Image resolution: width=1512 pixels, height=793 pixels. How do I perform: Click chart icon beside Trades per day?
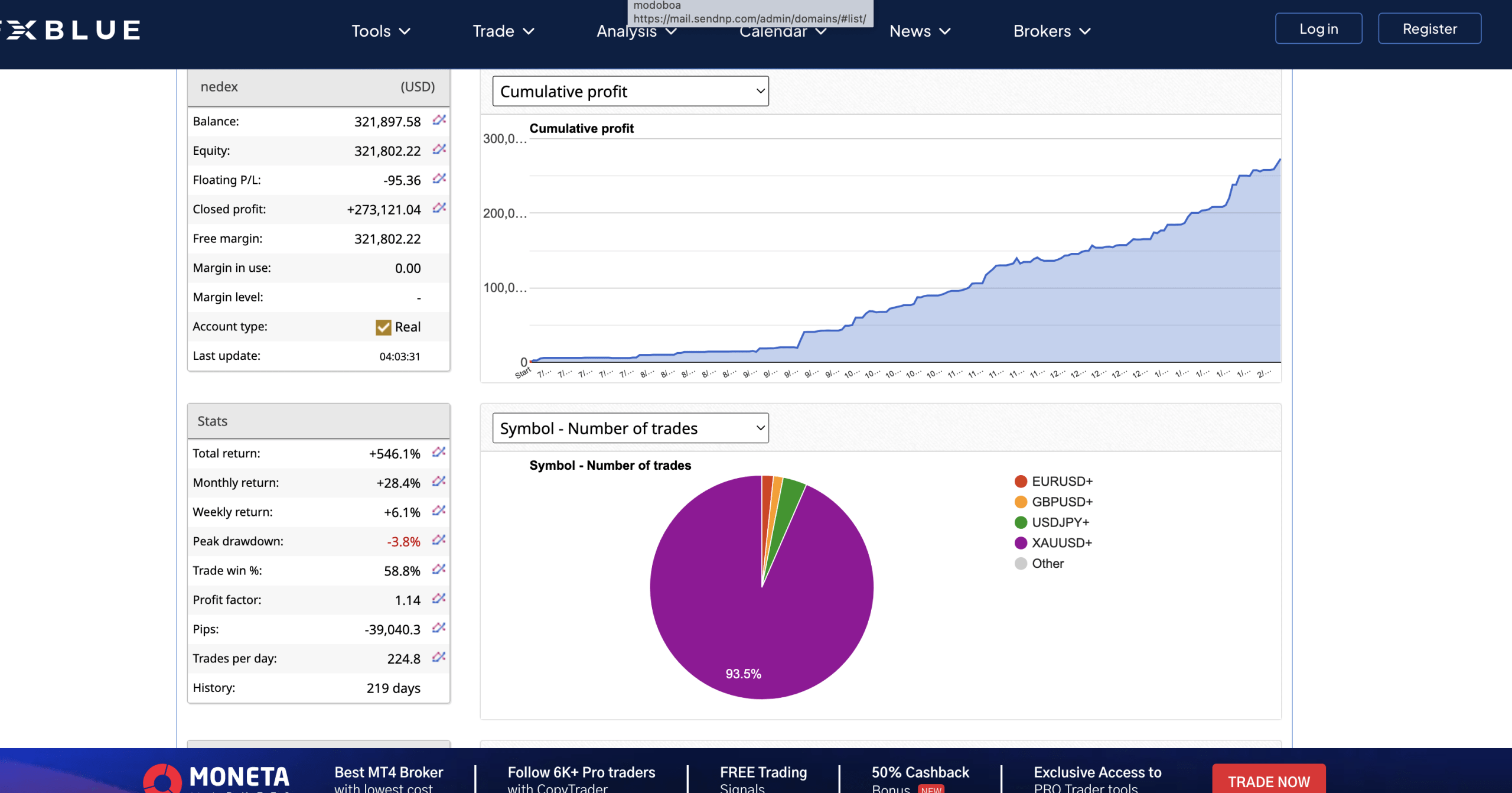tap(438, 657)
